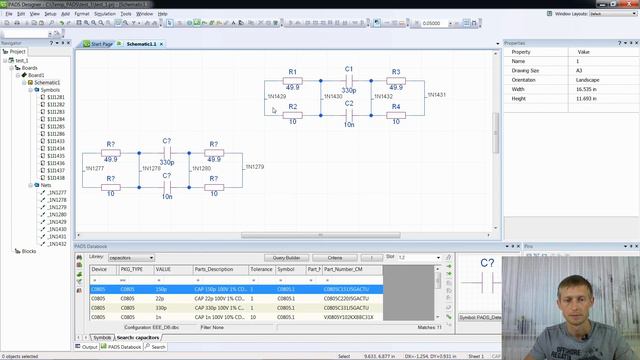Collapse the Schematic1 tree node
The width and height of the screenshot is (640, 360).
click(24, 82)
